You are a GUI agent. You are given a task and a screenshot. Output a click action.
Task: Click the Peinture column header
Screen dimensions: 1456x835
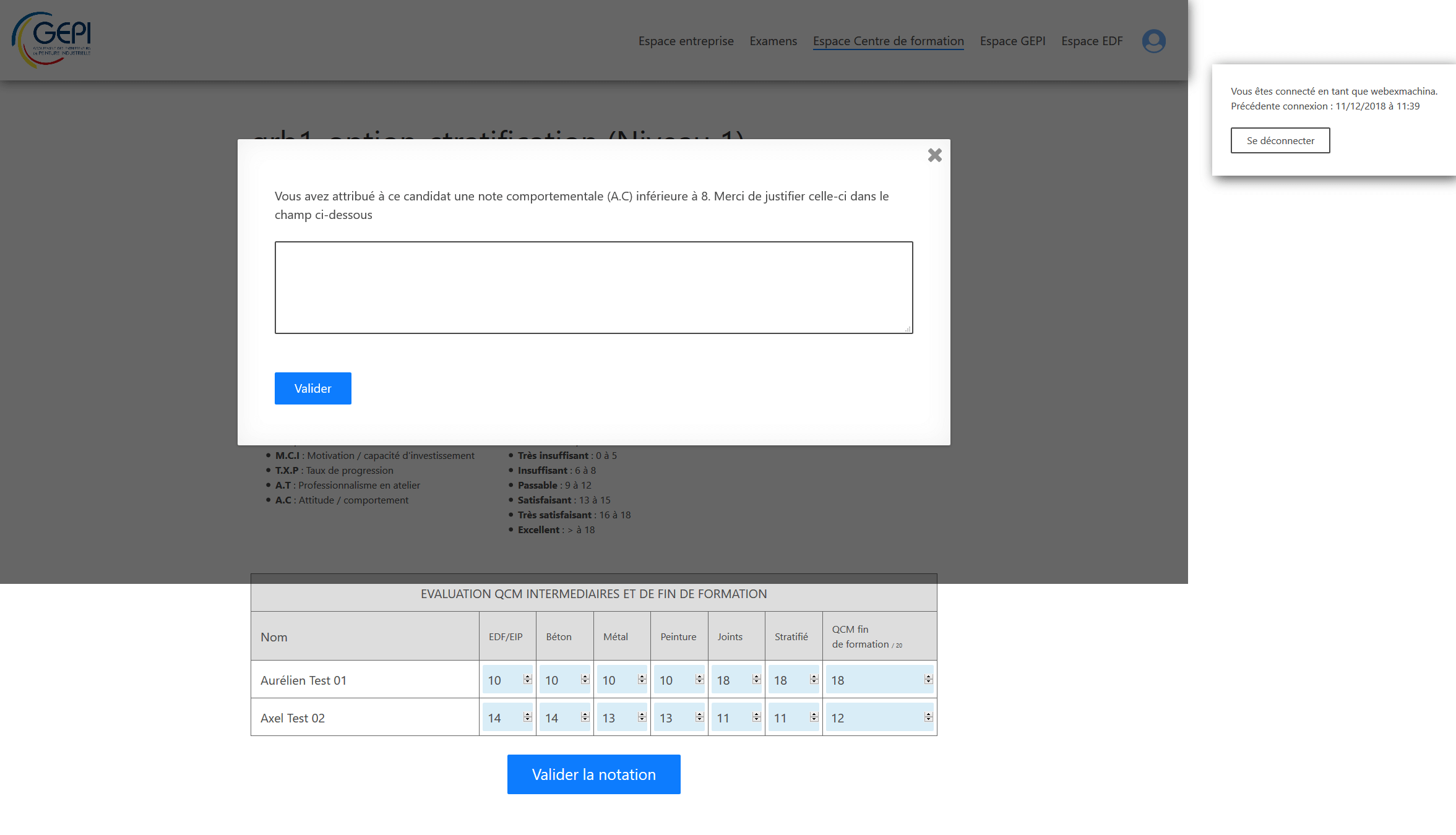(678, 636)
